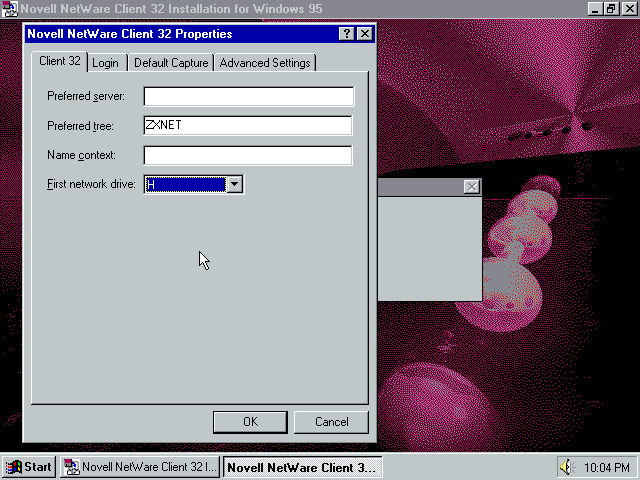Switch to the Novell NetWare Client 32 I... taskbar item
The image size is (640, 480).
140,467
